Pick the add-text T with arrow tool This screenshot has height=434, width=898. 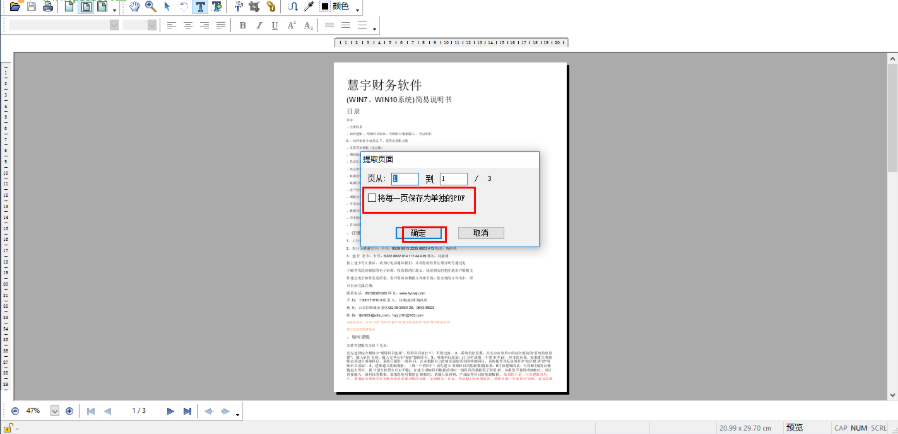click(x=216, y=7)
